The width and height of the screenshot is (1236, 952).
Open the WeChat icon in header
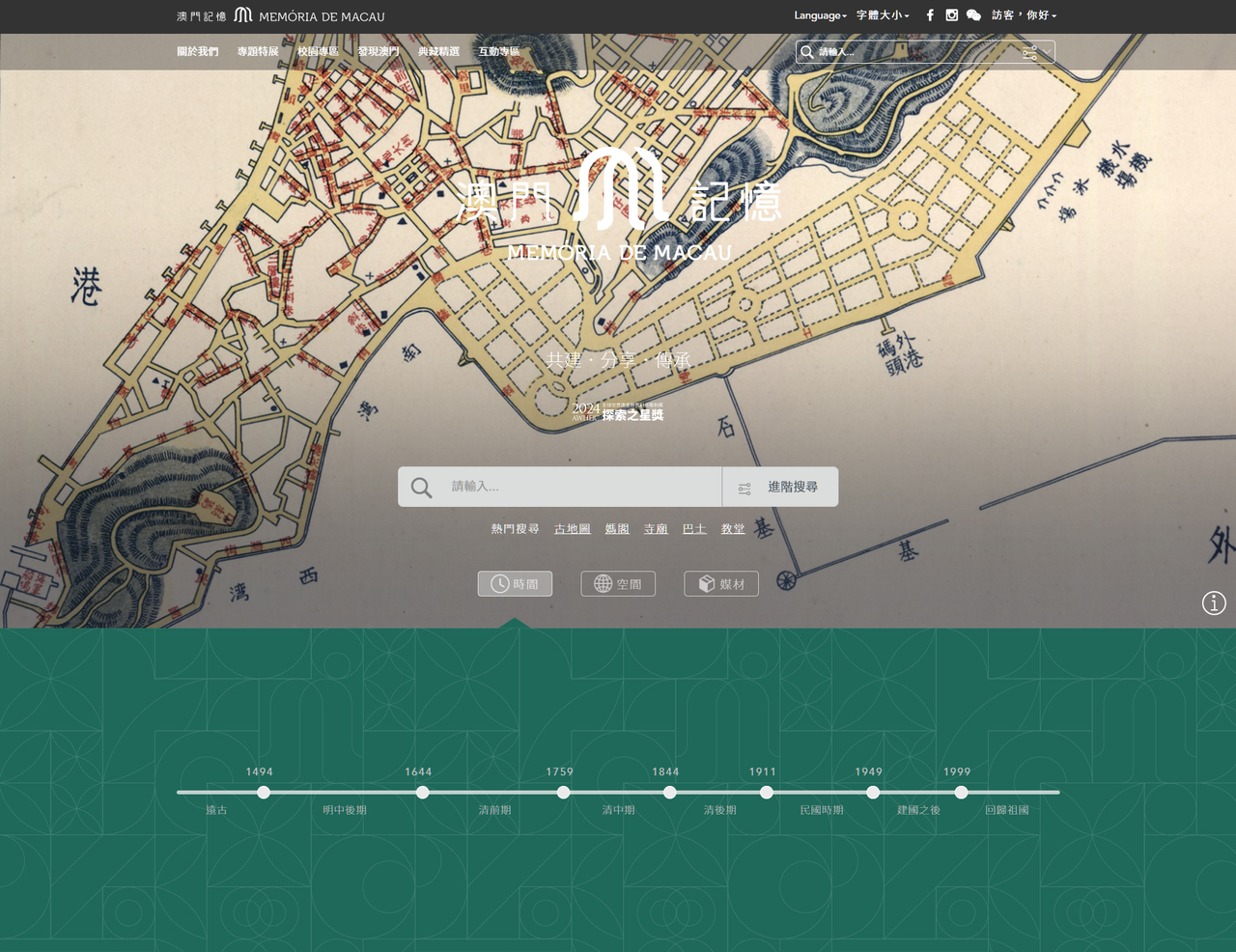[973, 15]
